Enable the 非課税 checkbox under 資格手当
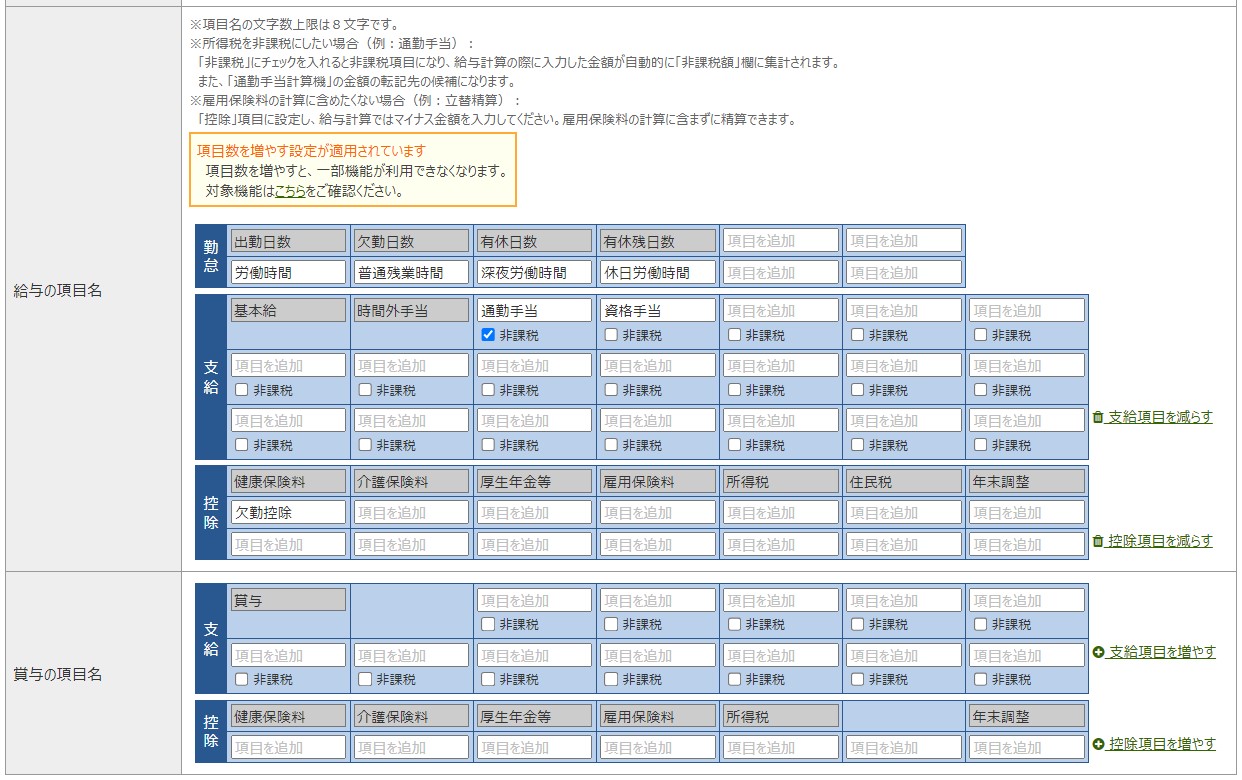1242x780 pixels. (x=611, y=335)
